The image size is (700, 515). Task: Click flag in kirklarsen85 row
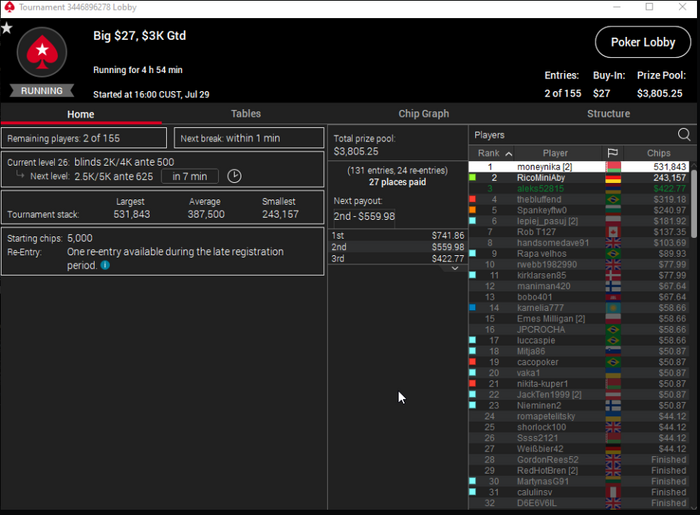click(613, 275)
